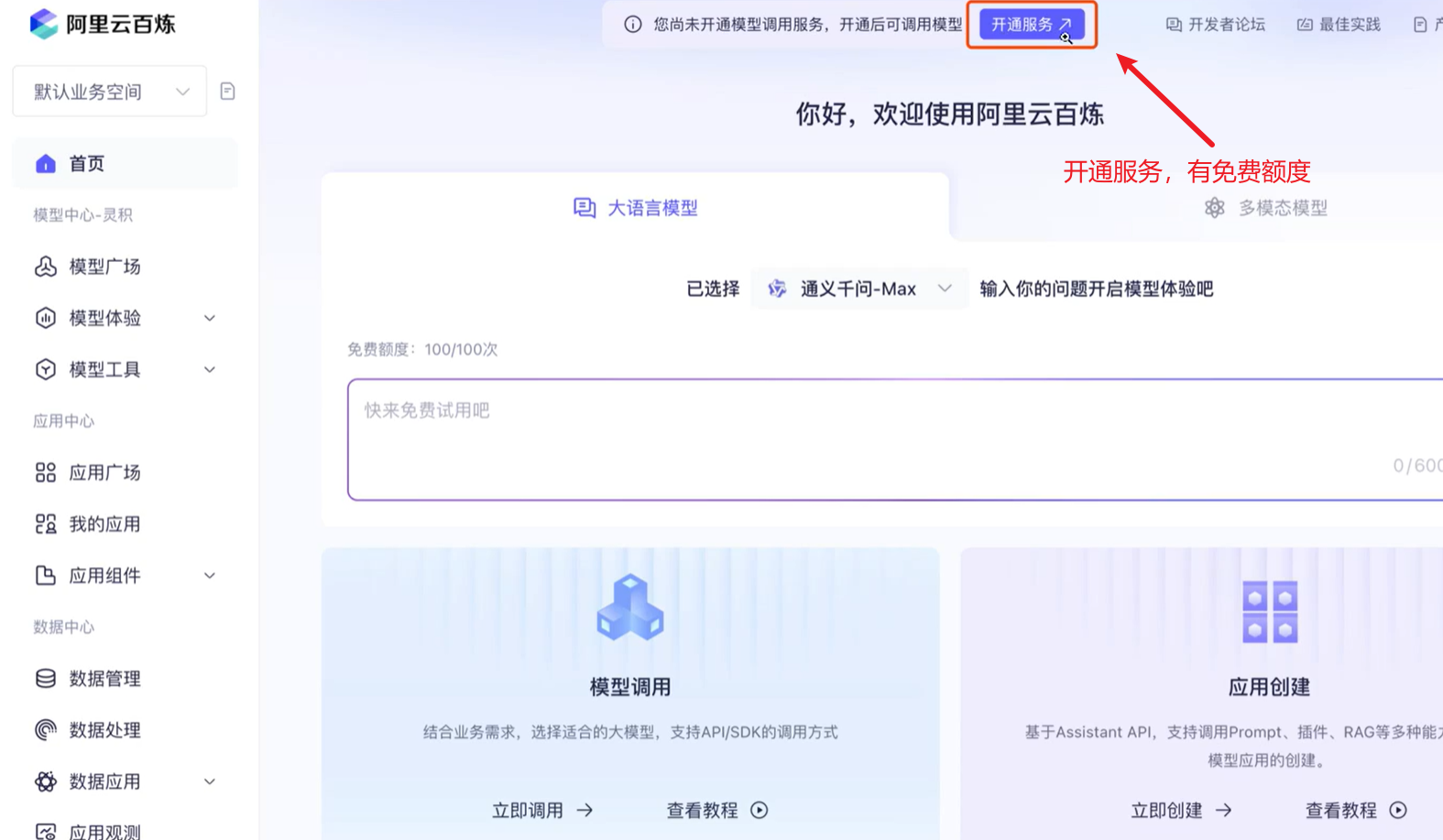This screenshot has width=1443, height=840.
Task: Click 查看教程 in 模型调用 card
Action: 717,810
